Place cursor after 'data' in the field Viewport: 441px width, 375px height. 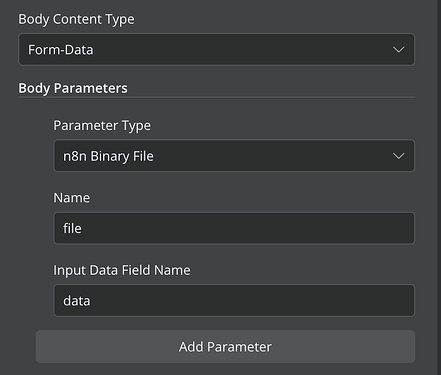tap(91, 301)
